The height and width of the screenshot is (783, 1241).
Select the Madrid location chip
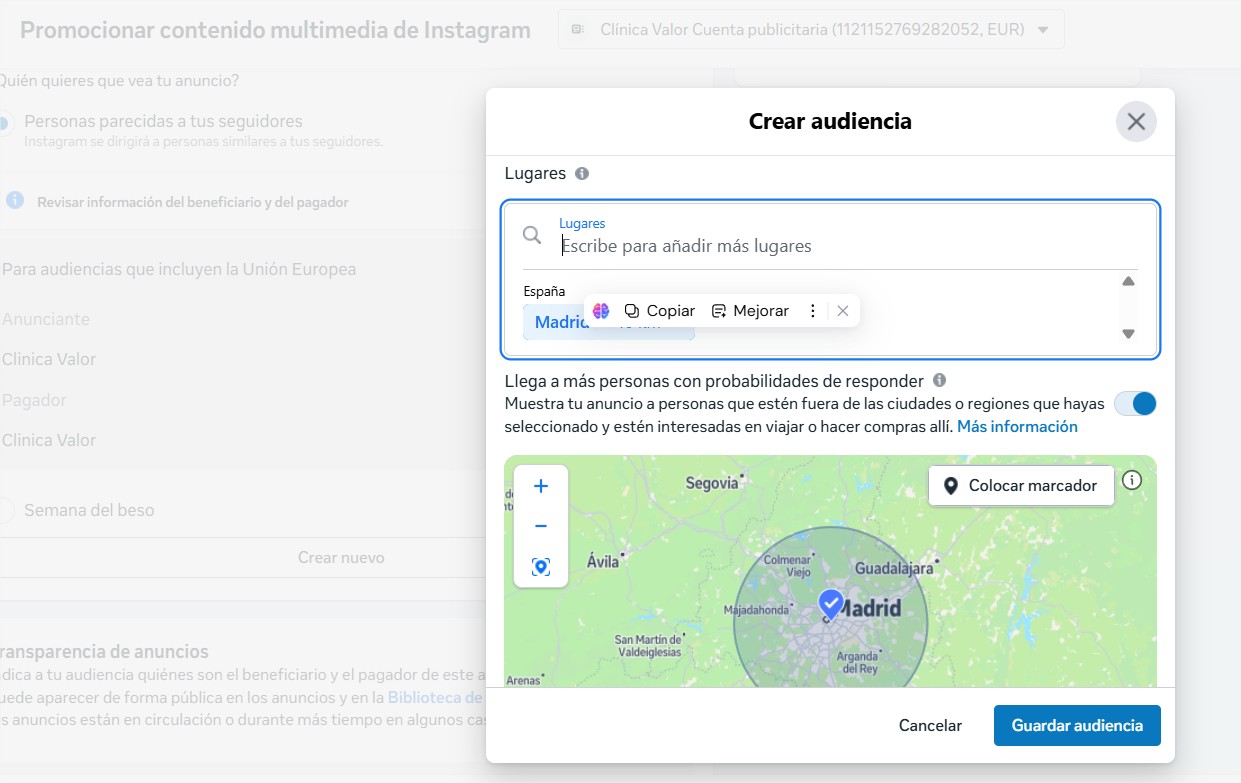[609, 322]
